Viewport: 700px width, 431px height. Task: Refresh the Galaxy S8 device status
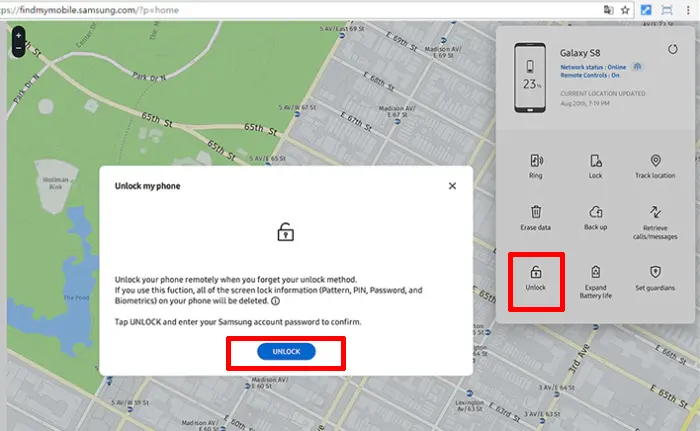pos(672,49)
